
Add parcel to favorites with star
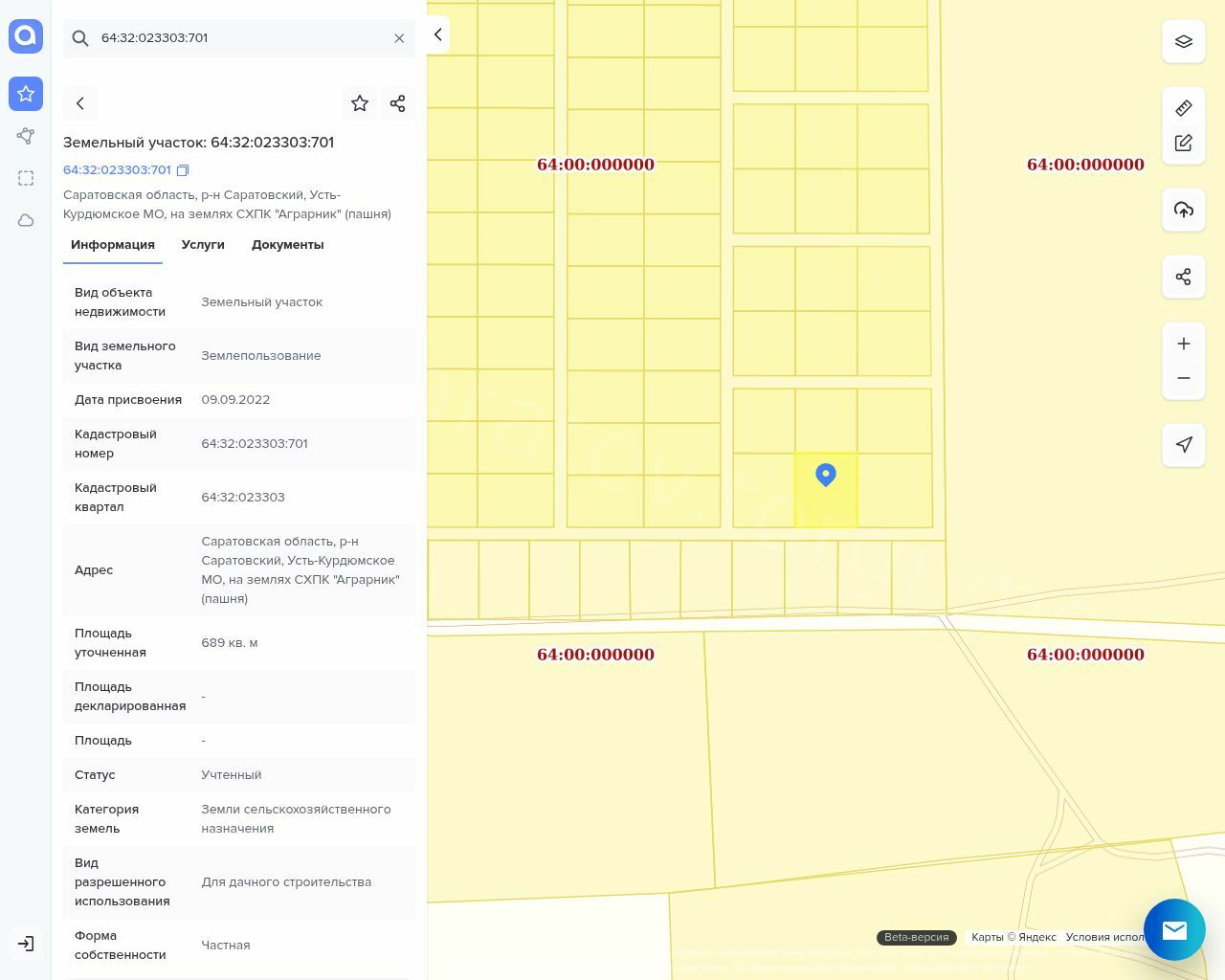360,103
